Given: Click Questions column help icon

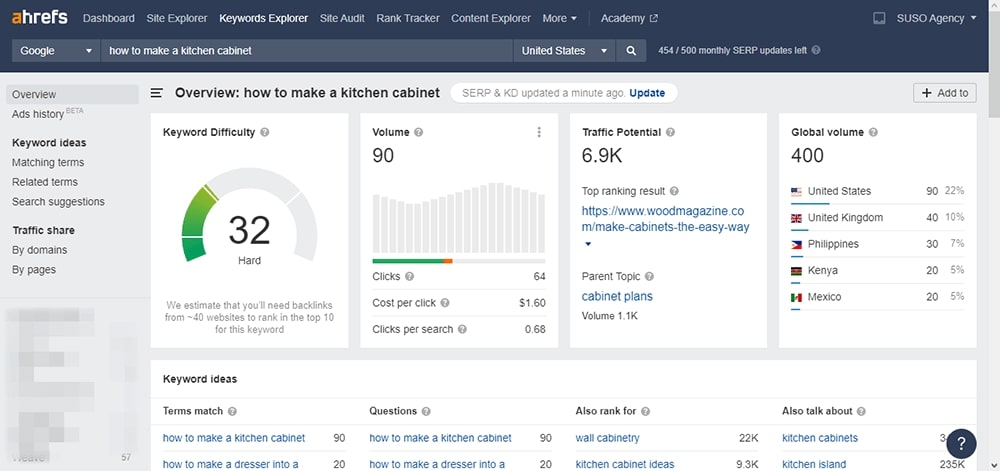Looking at the screenshot, I should coord(426,412).
